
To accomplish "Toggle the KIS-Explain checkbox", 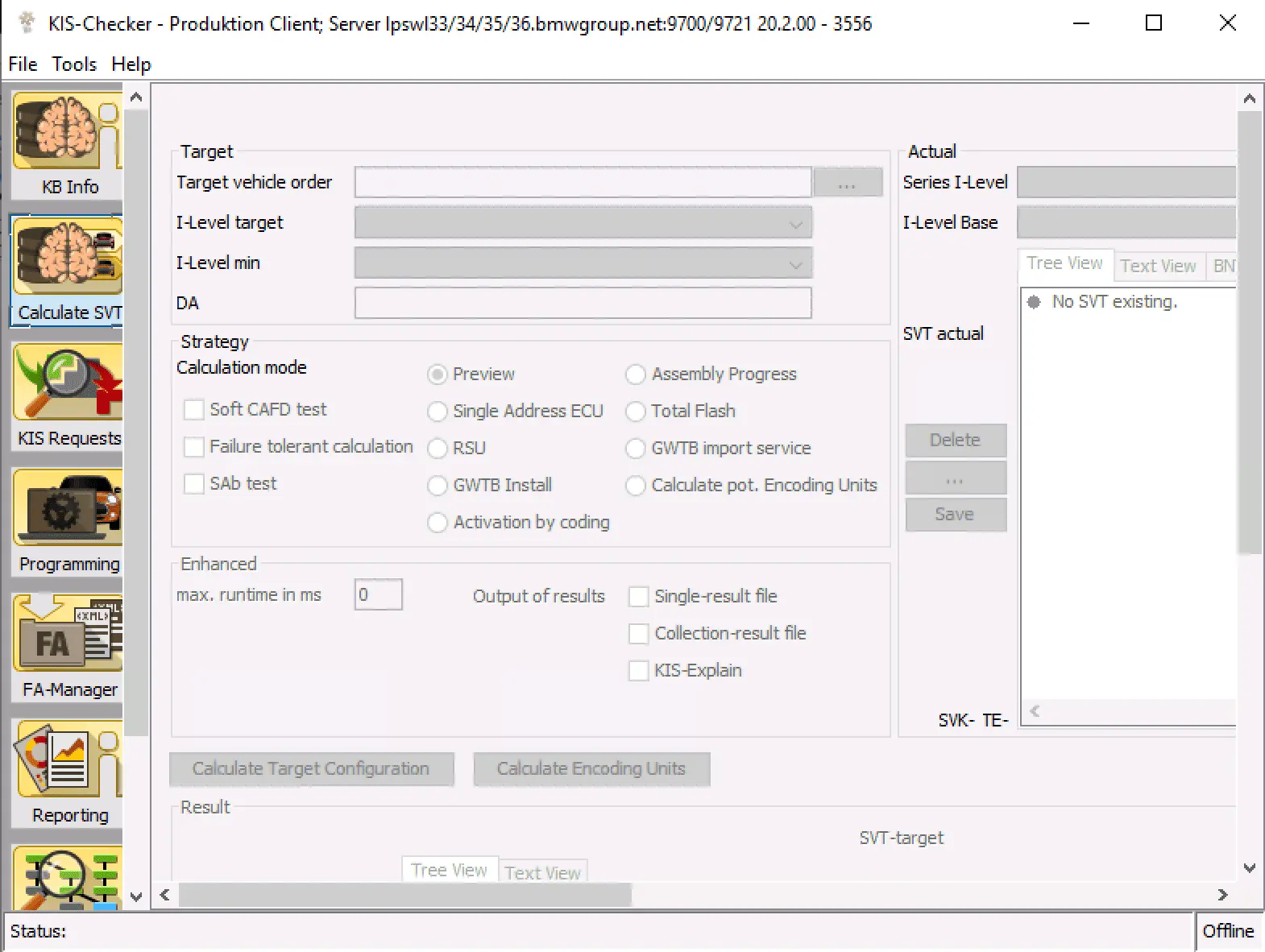I will (x=638, y=671).
